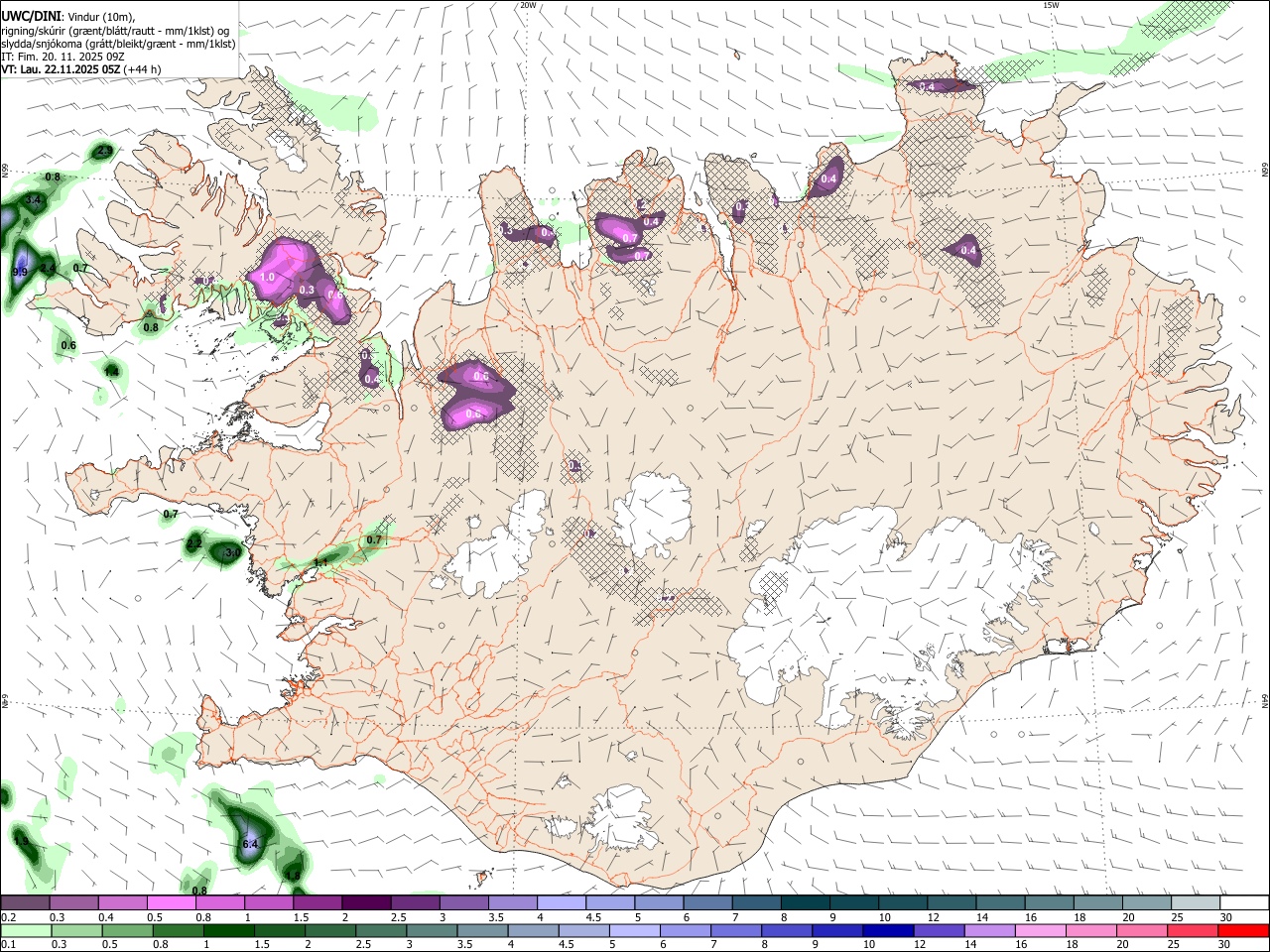The height and width of the screenshot is (952, 1270).
Task: Click the 1.8 rain value label
Action: [x=292, y=876]
